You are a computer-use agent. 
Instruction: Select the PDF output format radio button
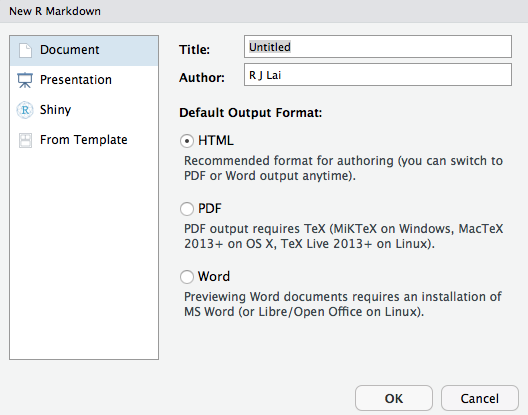coord(187,209)
